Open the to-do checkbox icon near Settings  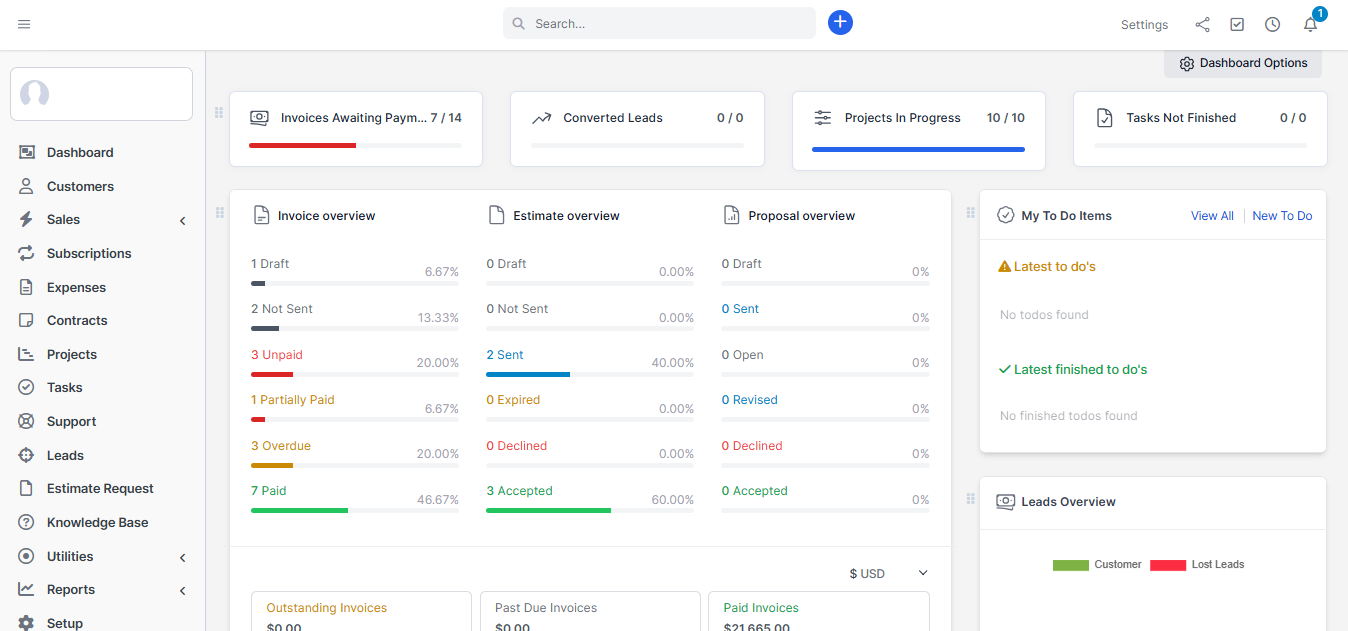[1237, 24]
